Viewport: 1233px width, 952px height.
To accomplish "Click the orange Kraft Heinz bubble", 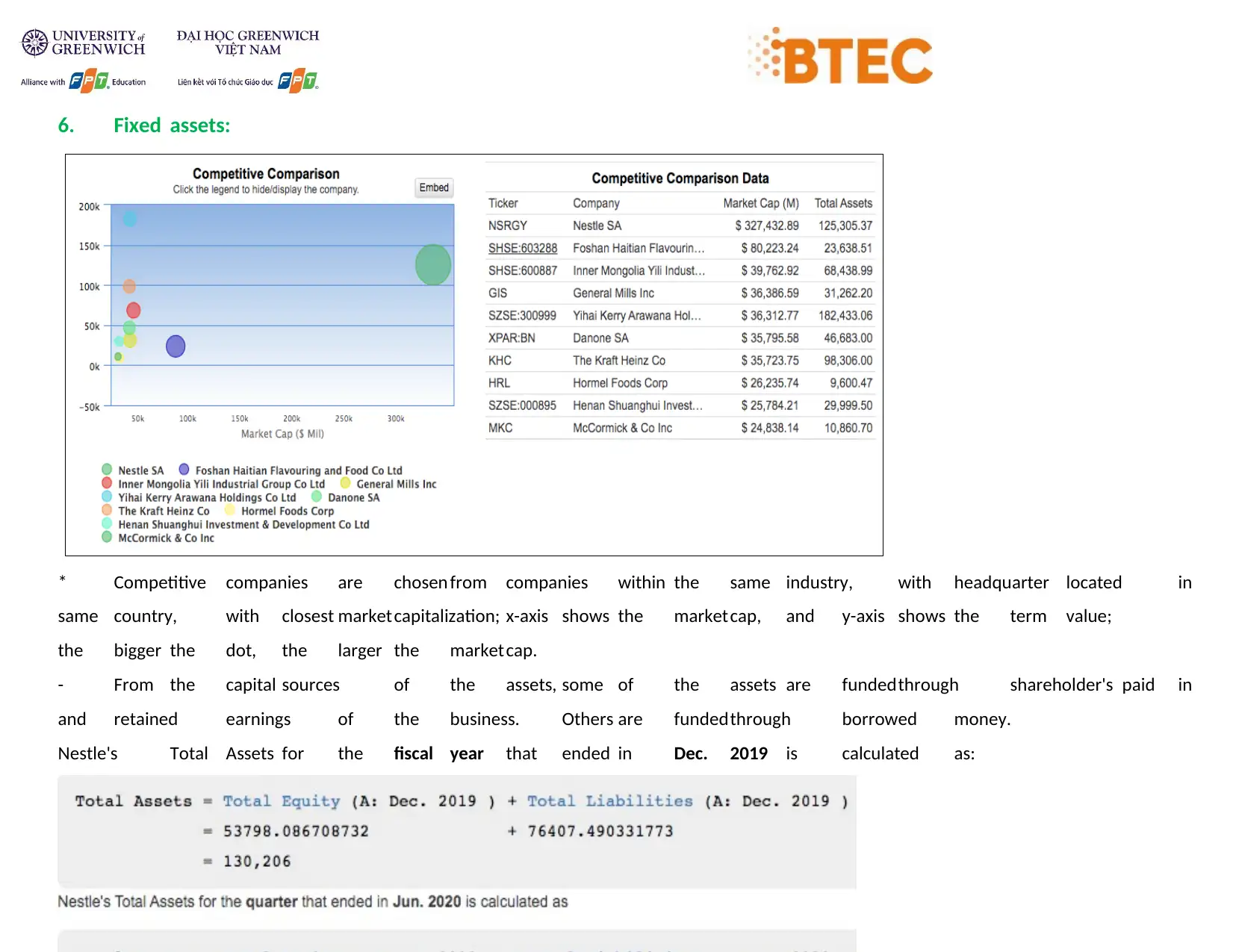I will point(129,286).
